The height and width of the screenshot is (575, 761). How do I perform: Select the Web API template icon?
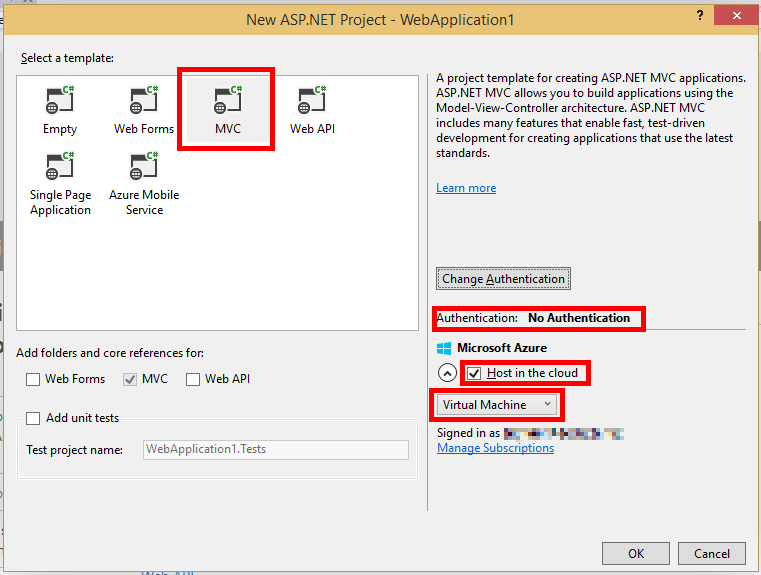tap(312, 100)
